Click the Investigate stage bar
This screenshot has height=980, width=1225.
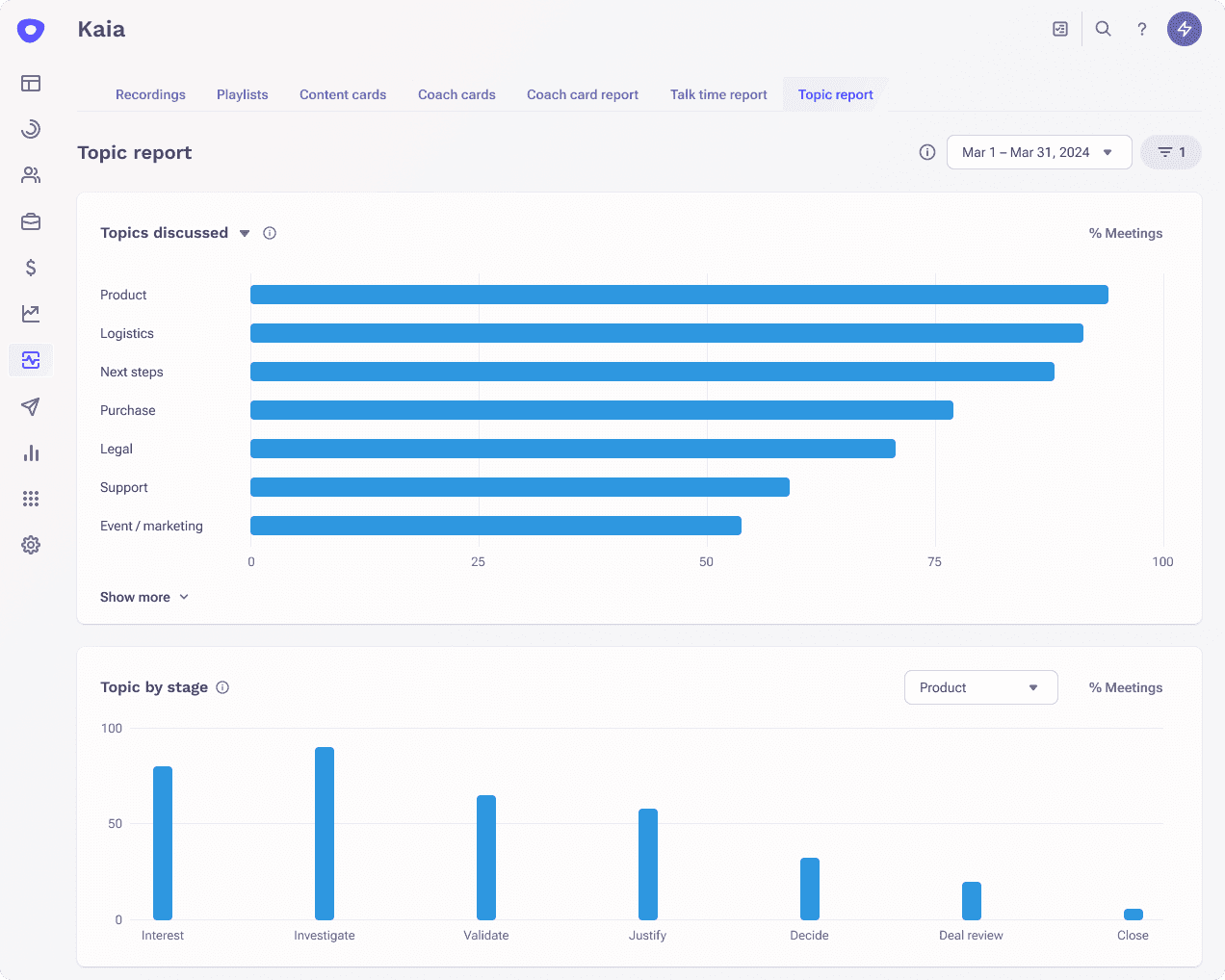pos(325,833)
